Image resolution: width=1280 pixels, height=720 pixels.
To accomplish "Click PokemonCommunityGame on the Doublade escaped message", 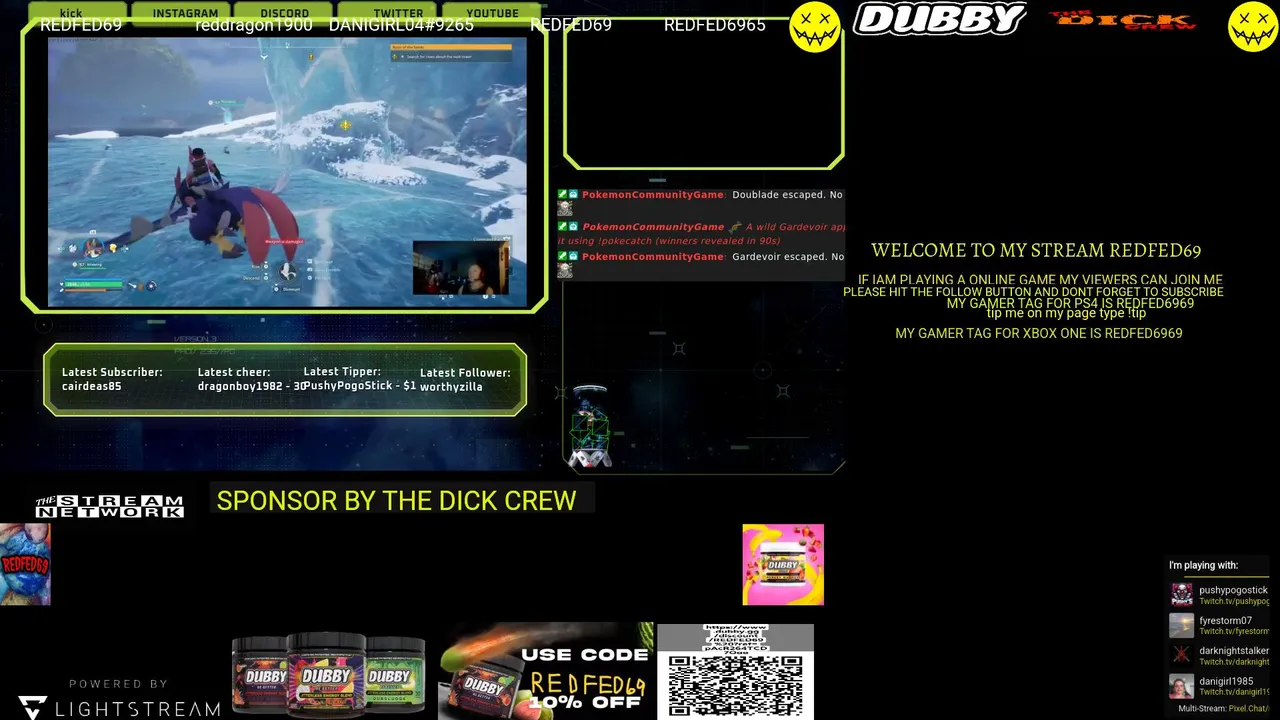I will [x=653, y=195].
